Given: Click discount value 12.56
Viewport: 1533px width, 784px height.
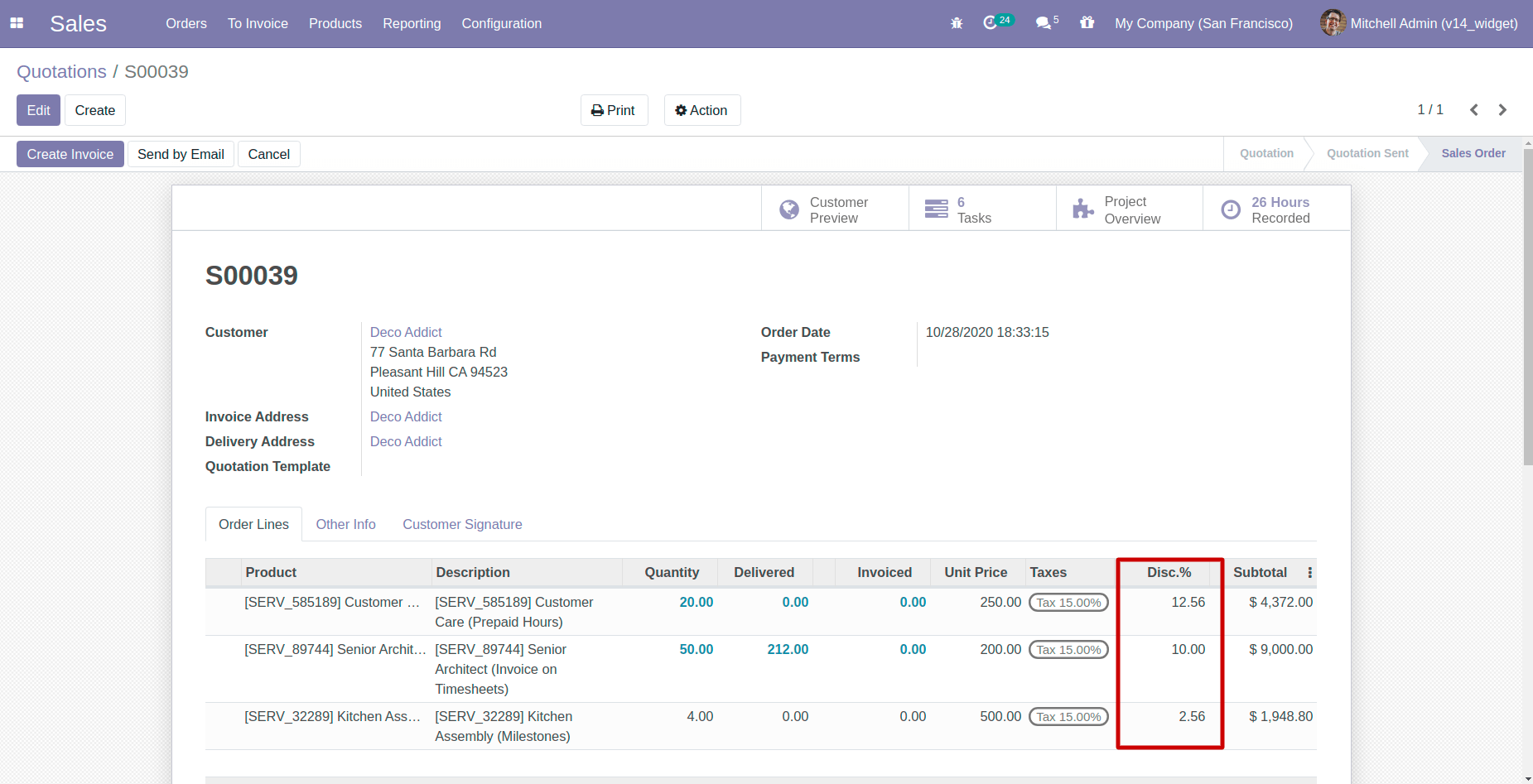Looking at the screenshot, I should pyautogui.click(x=1188, y=603).
